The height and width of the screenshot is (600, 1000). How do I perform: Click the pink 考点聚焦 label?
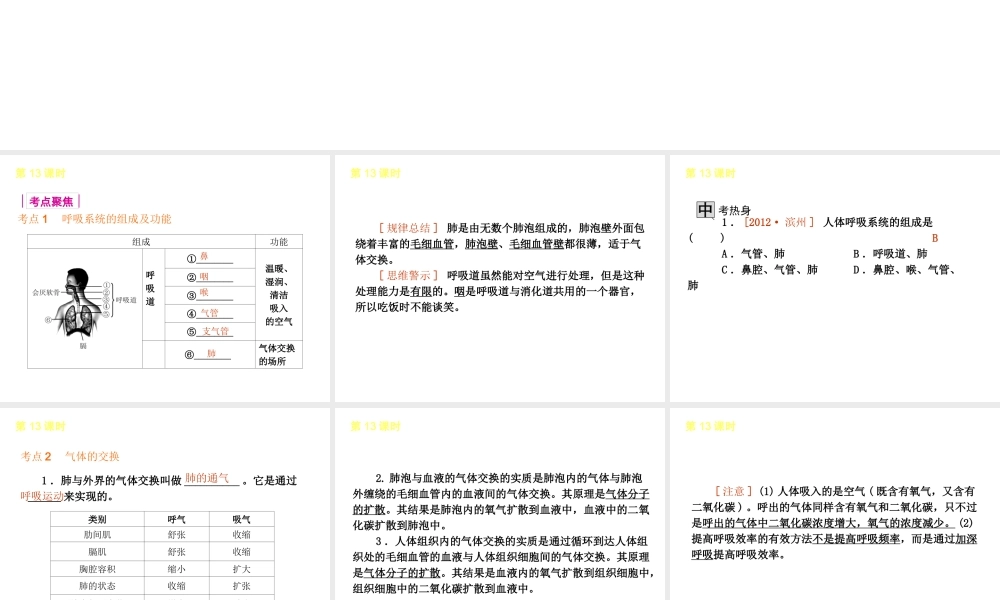point(51,201)
